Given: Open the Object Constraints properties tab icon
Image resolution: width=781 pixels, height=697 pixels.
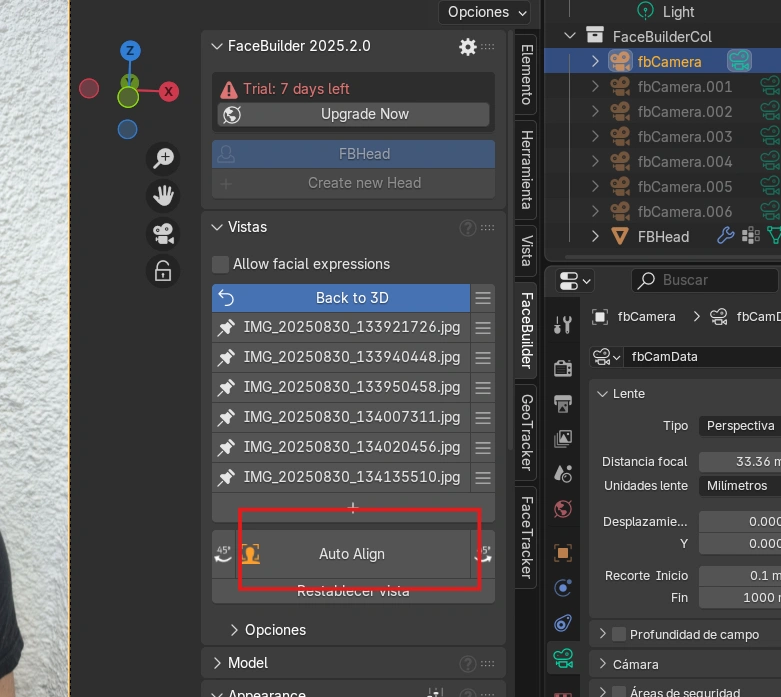Looking at the screenshot, I should click(563, 623).
